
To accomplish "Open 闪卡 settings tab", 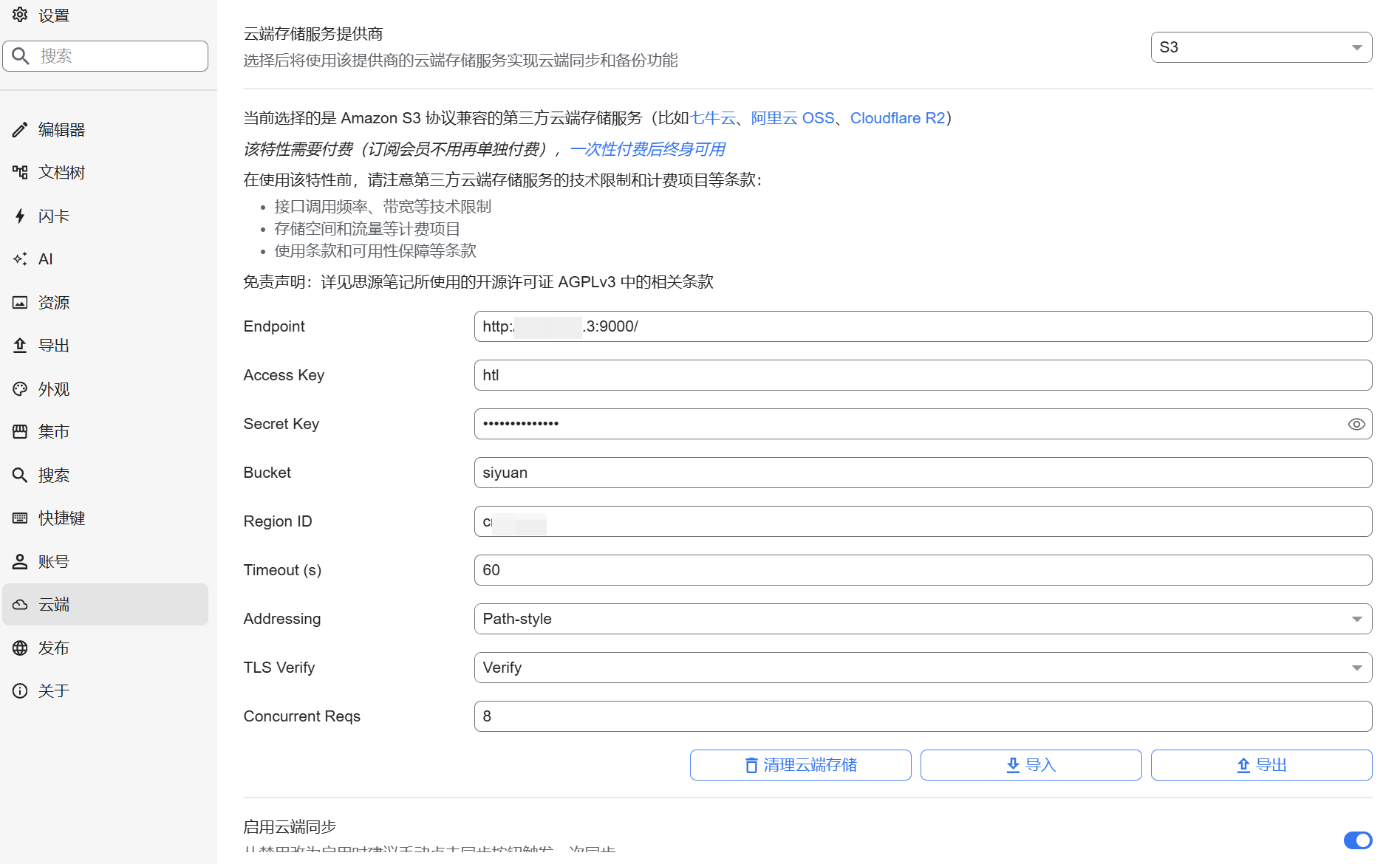I will [106, 216].
